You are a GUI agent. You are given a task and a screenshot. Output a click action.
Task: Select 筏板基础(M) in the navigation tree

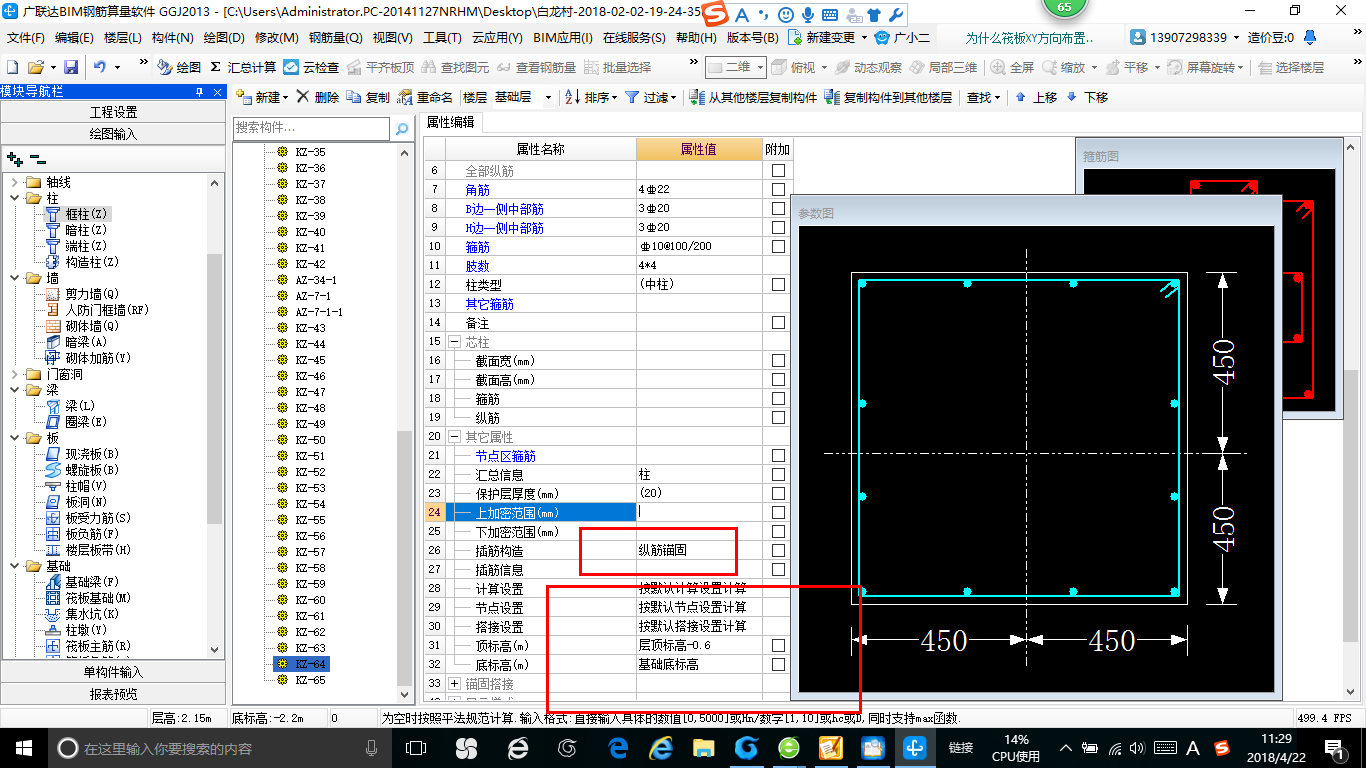(99, 598)
